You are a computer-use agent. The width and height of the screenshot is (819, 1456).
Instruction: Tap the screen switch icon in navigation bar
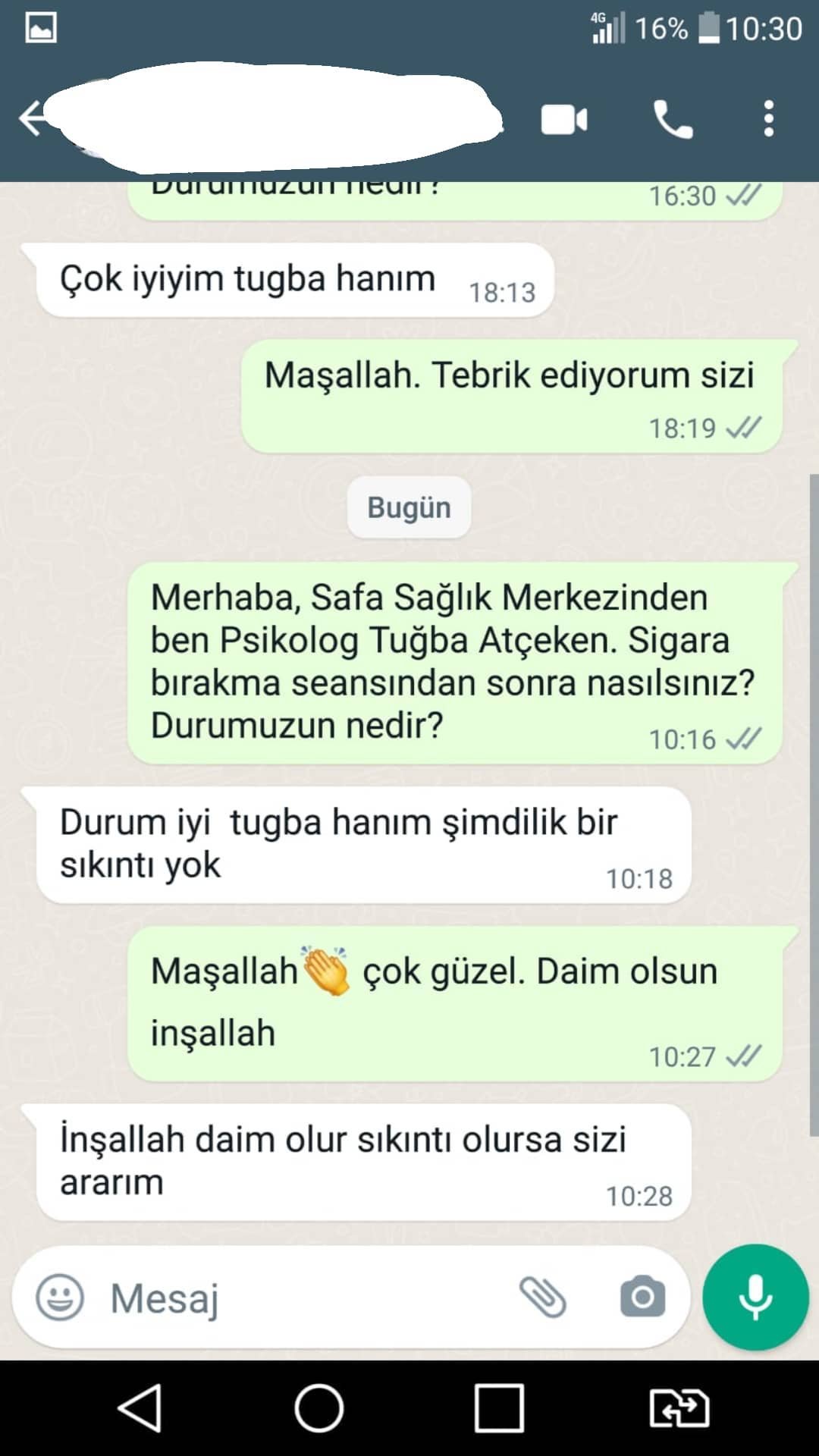679,1408
